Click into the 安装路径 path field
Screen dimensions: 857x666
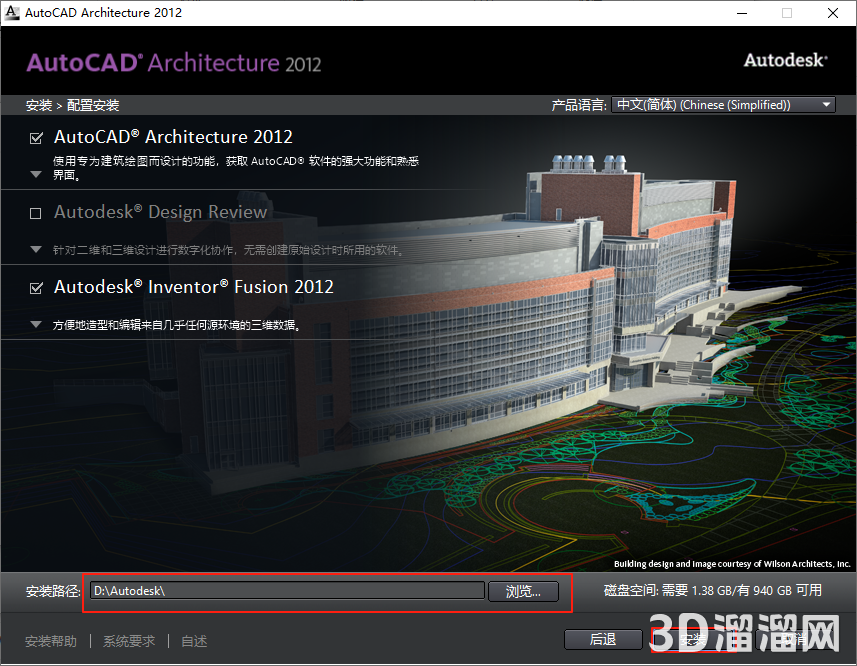pos(286,591)
